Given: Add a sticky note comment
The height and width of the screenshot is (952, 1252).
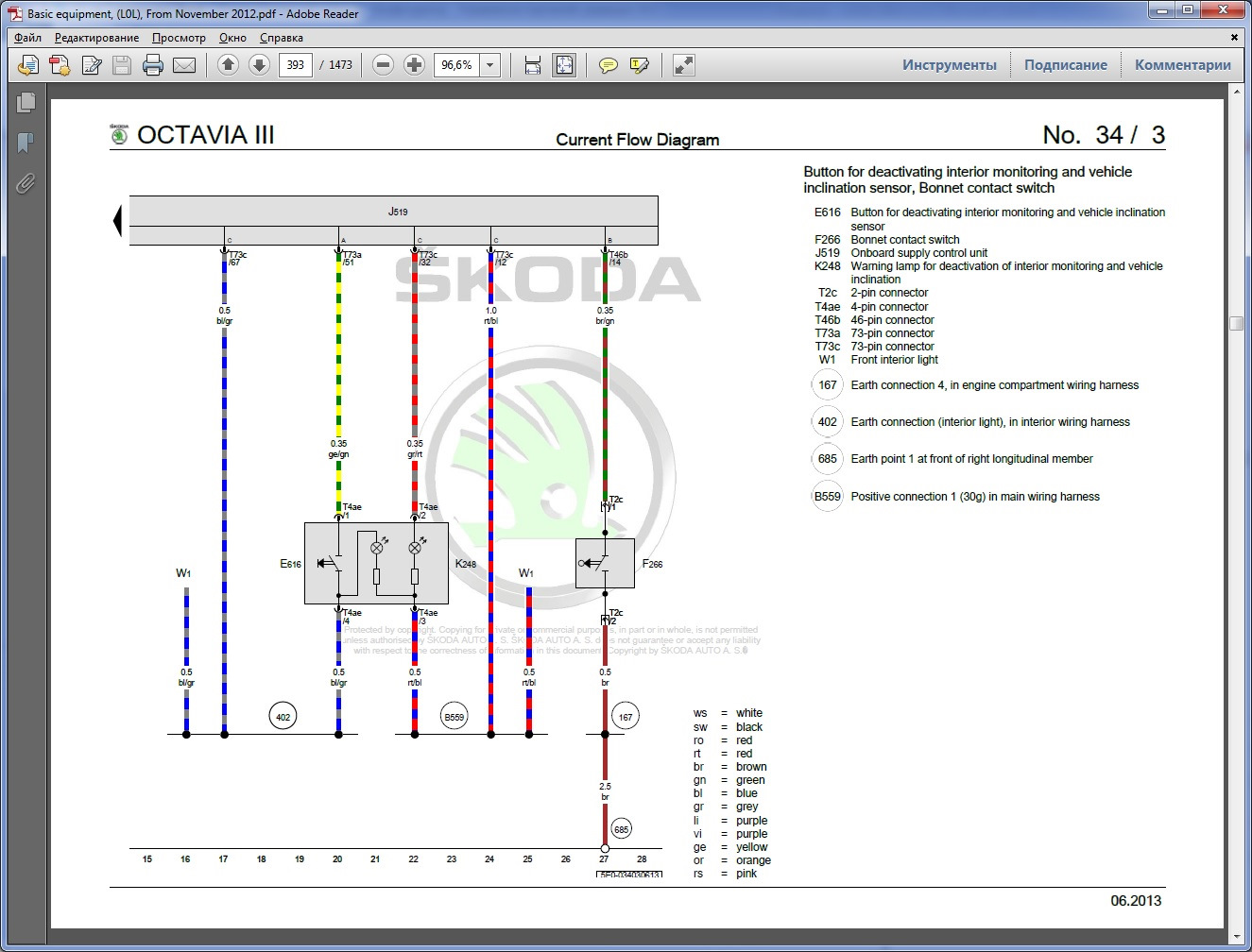Looking at the screenshot, I should click(609, 65).
